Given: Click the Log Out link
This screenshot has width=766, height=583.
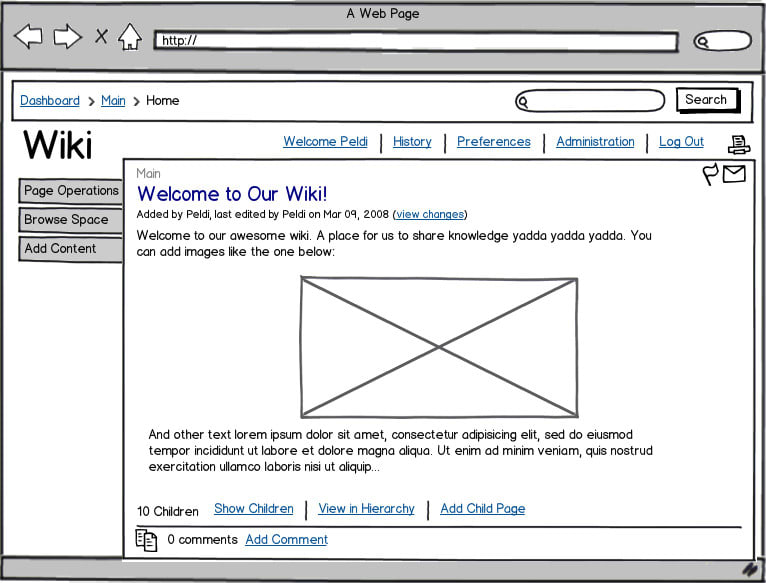Looking at the screenshot, I should click(x=681, y=142).
